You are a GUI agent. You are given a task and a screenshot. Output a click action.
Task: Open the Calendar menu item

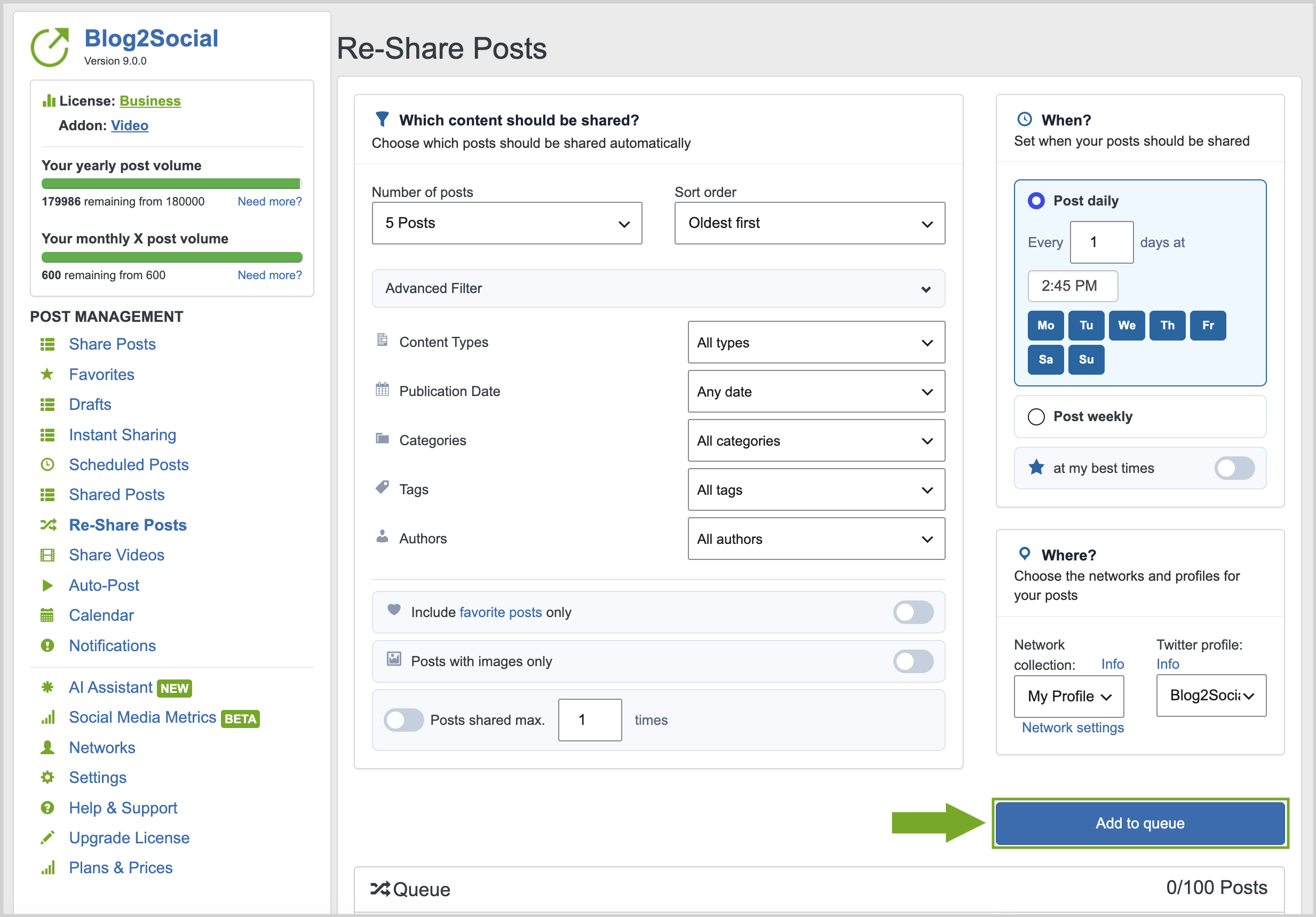coord(101,615)
